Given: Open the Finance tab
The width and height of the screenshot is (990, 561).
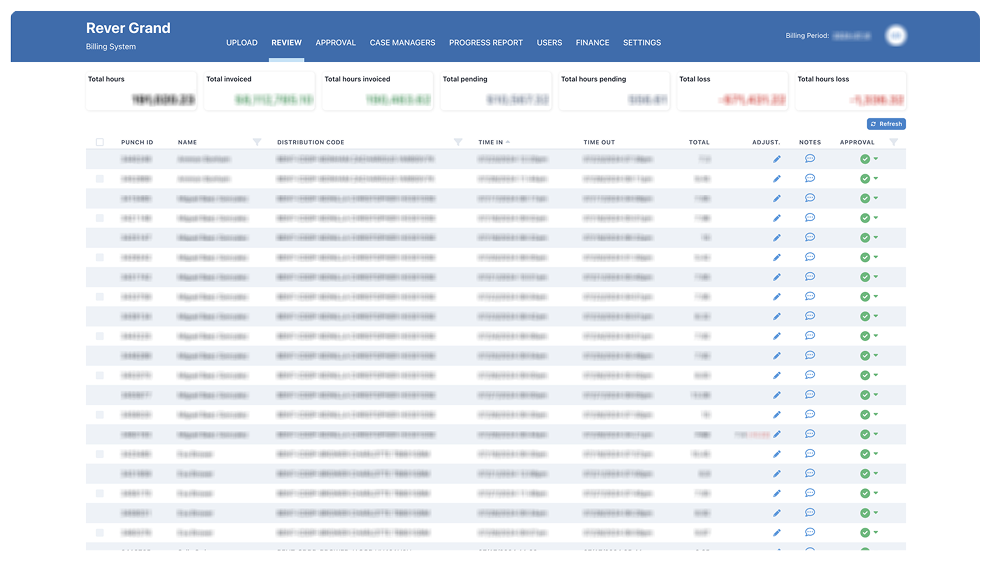Looking at the screenshot, I should tap(592, 43).
